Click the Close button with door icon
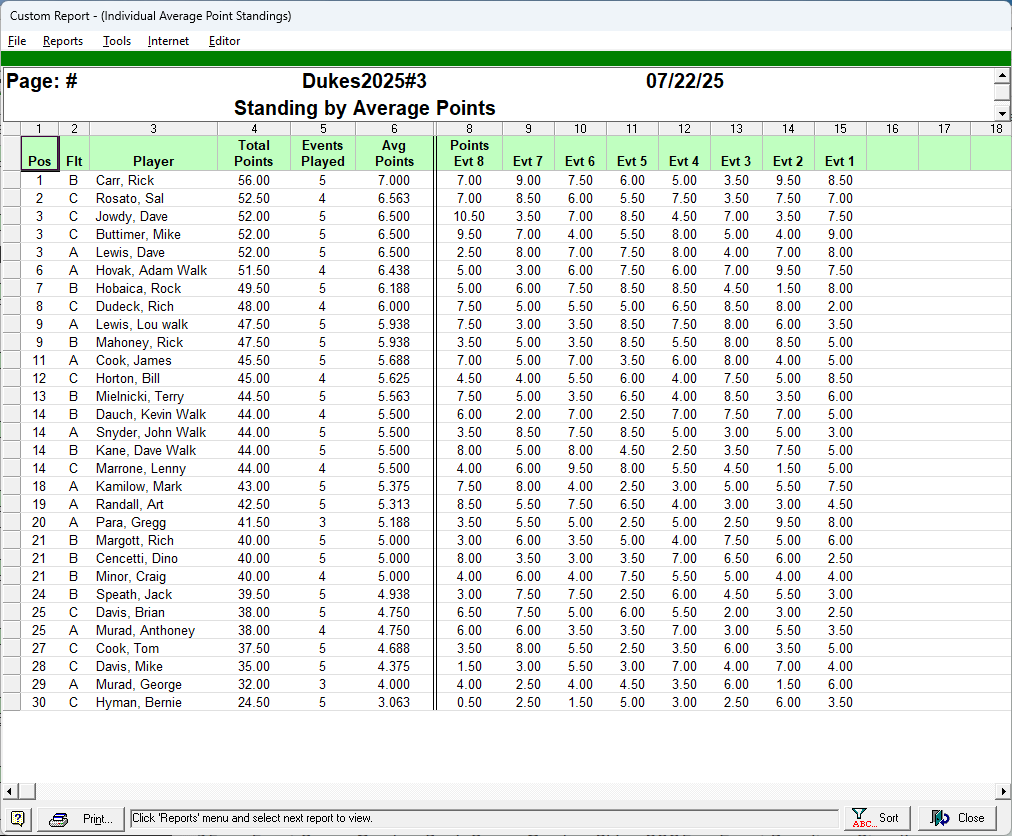Image resolution: width=1012 pixels, height=836 pixels. (958, 818)
